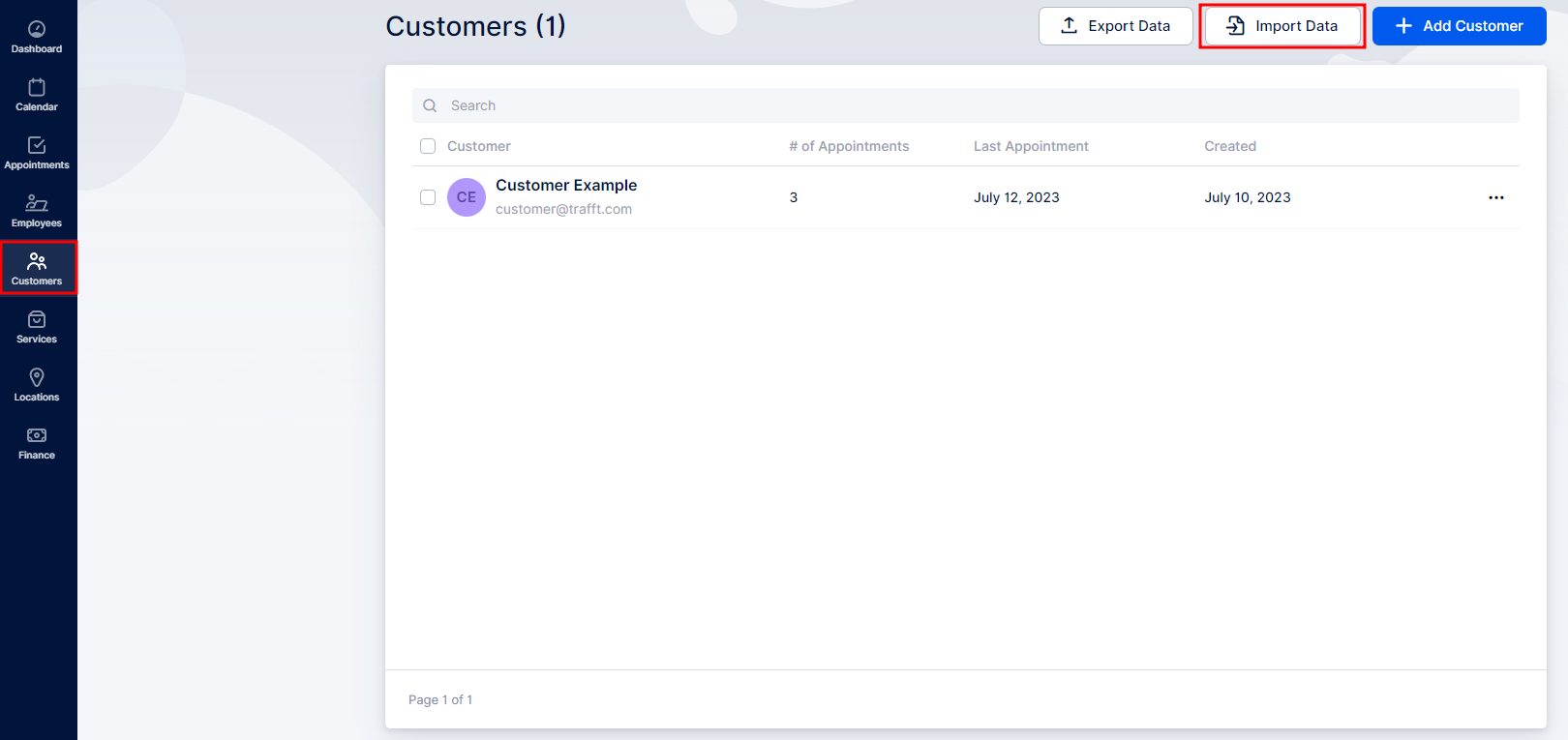Open the Calendar sidebar icon
This screenshot has width=1568, height=740.
pyautogui.click(x=37, y=95)
